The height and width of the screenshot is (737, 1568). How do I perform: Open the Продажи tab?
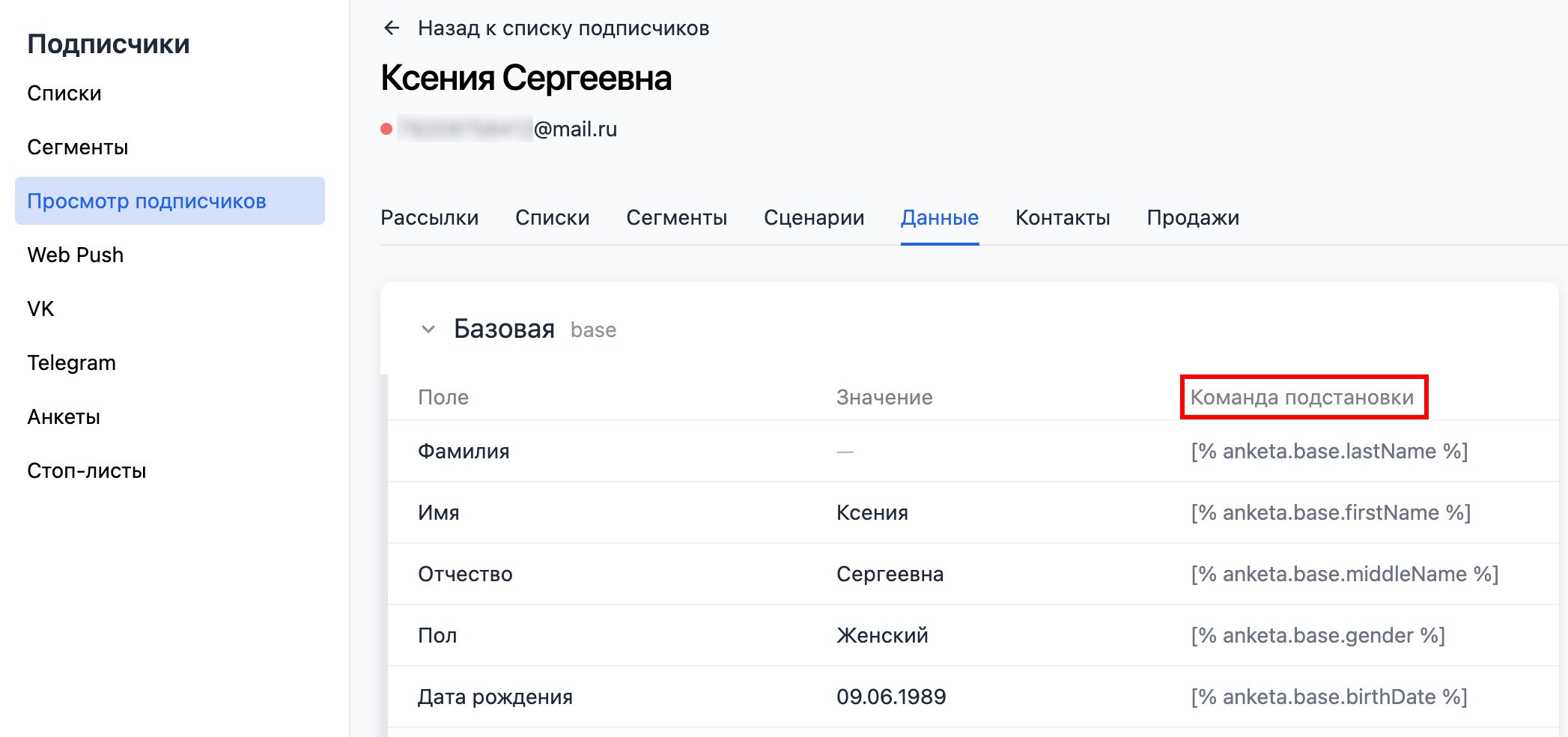pyautogui.click(x=1193, y=218)
